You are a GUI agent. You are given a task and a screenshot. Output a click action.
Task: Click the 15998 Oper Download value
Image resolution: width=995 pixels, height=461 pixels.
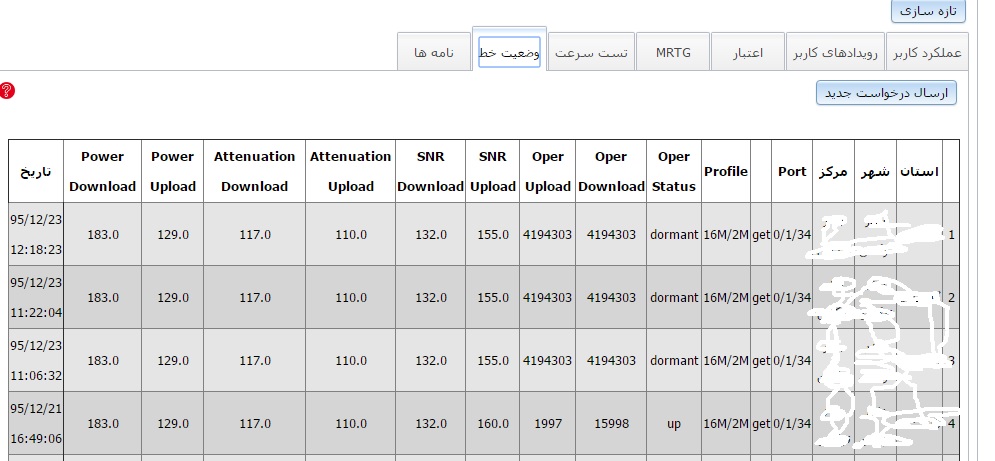[x=610, y=423]
